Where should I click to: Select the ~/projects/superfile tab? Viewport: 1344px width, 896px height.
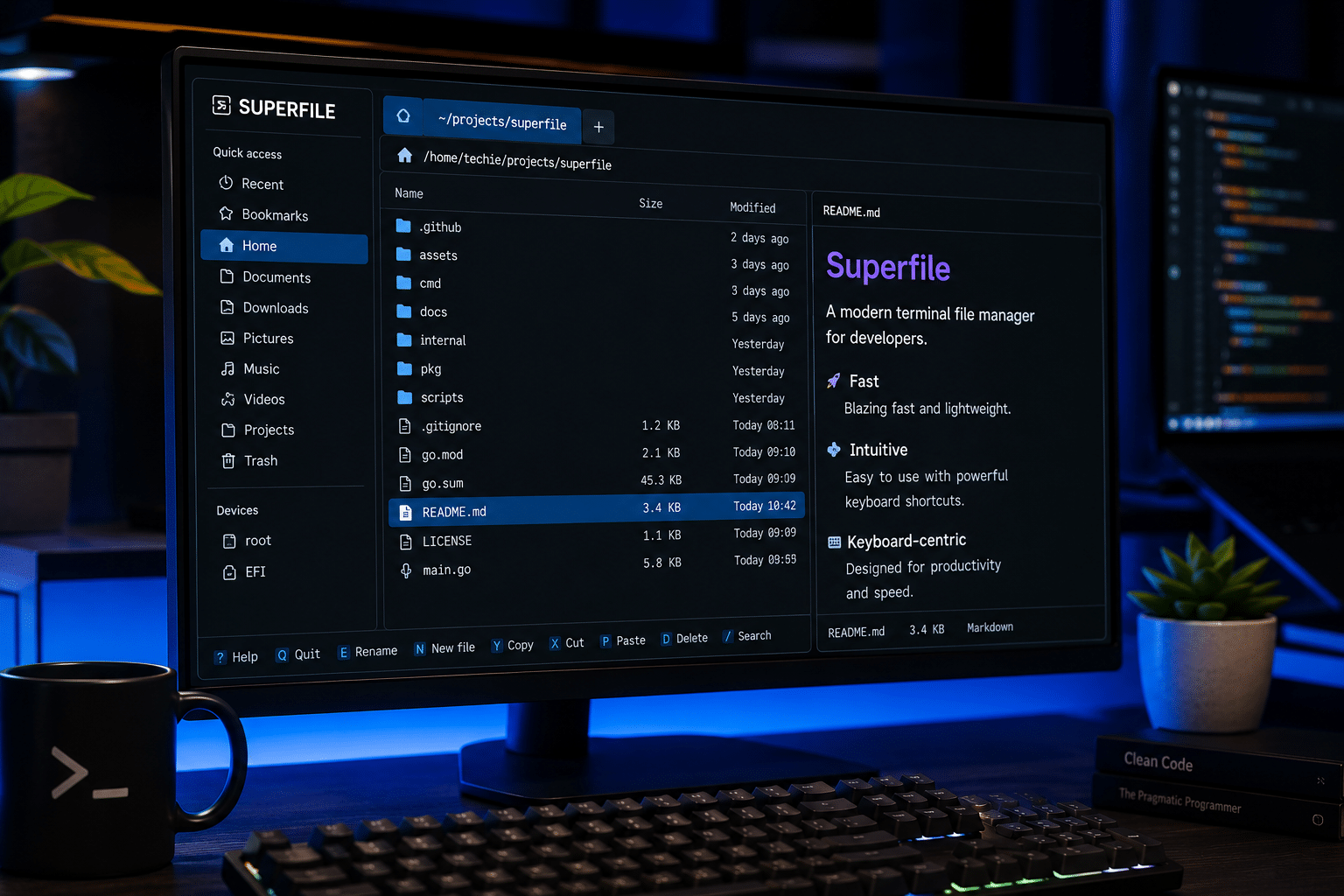pos(502,122)
